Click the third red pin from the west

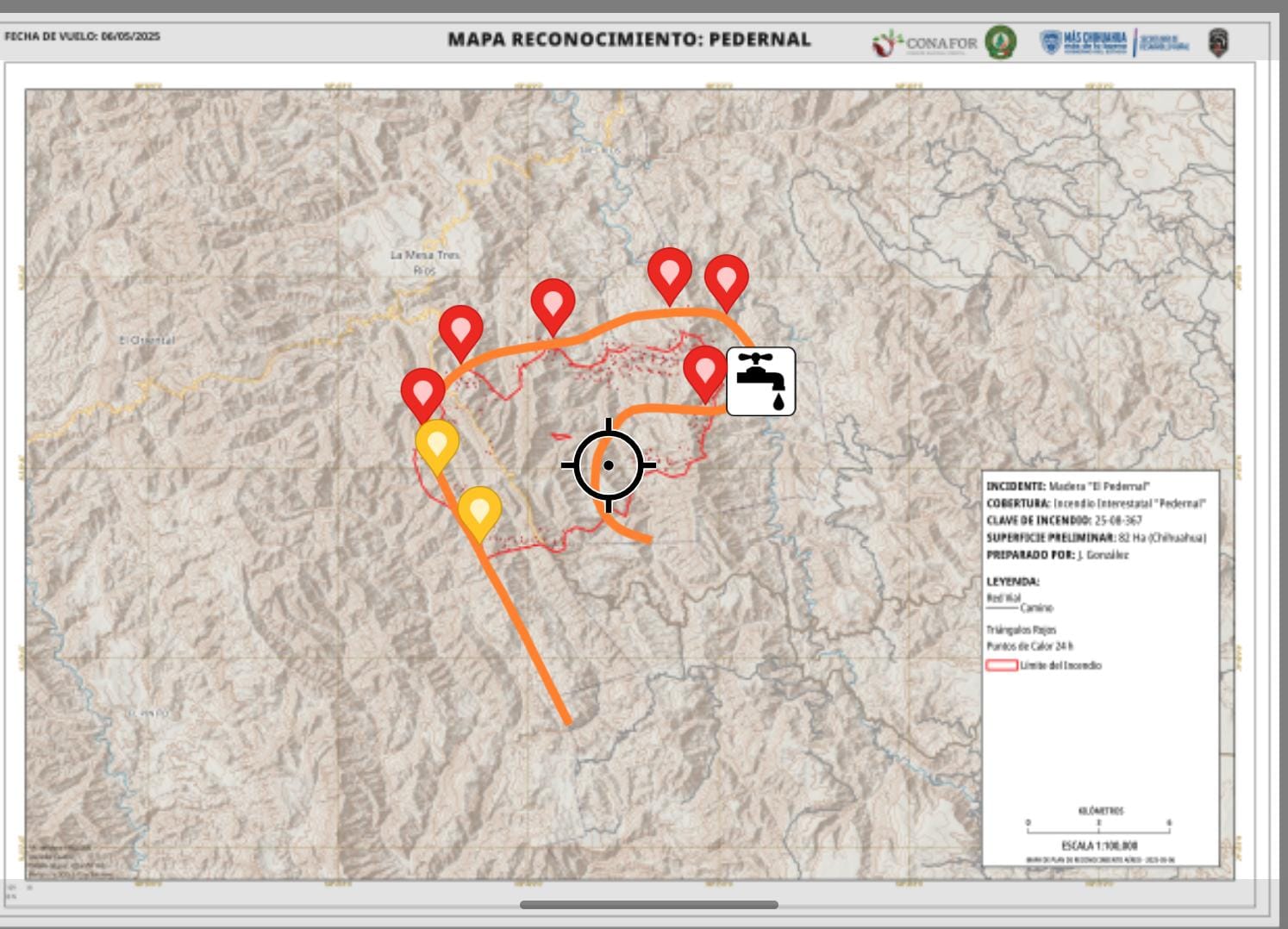pyautogui.click(x=553, y=303)
